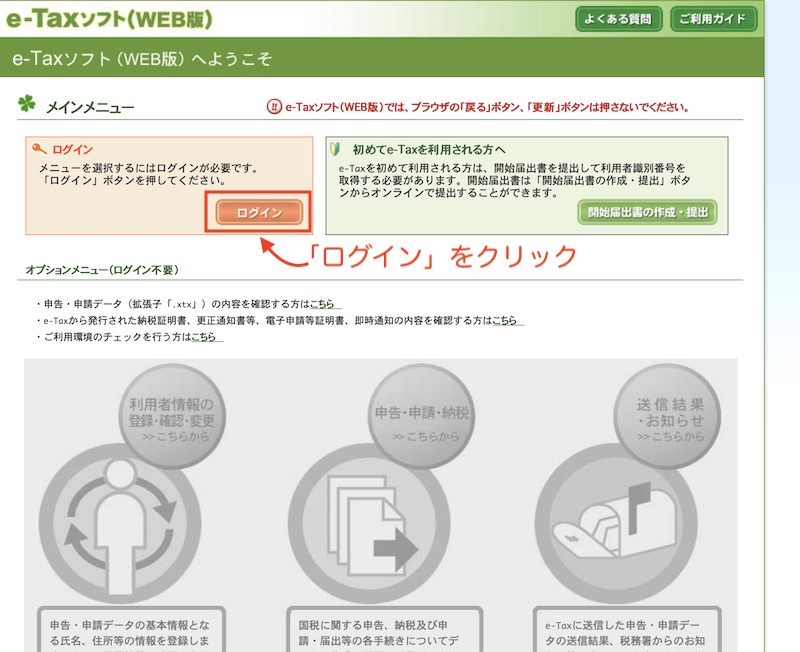Open the ご利用ガイド page
The width and height of the screenshot is (800, 652).
[x=713, y=19]
